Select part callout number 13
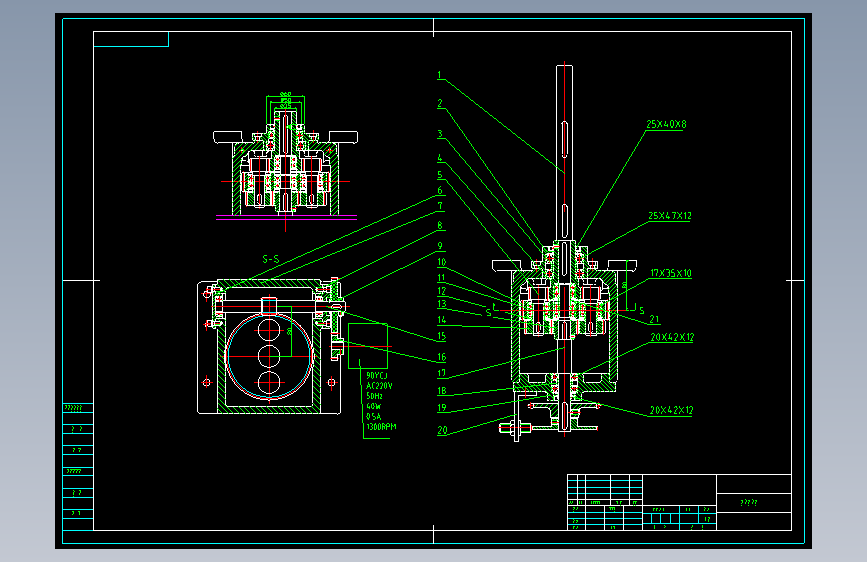The width and height of the screenshot is (867, 562). (x=442, y=304)
